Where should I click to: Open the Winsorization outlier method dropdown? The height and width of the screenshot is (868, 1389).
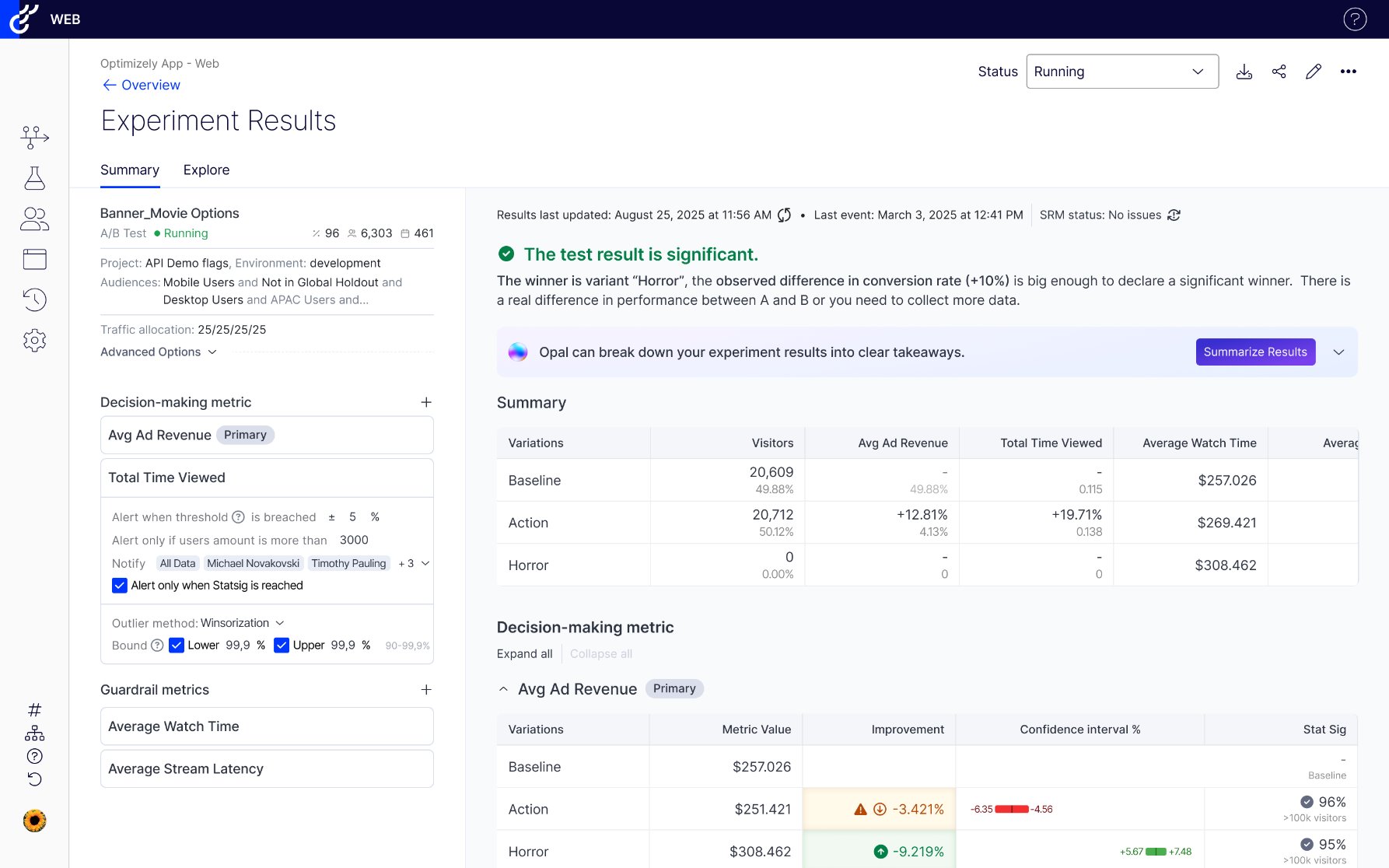click(242, 623)
